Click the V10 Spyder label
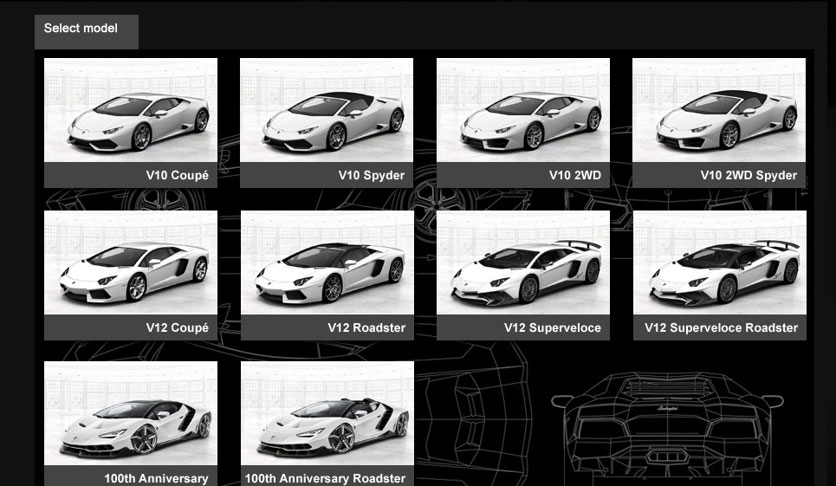The width and height of the screenshot is (836, 486). pyautogui.click(x=371, y=175)
